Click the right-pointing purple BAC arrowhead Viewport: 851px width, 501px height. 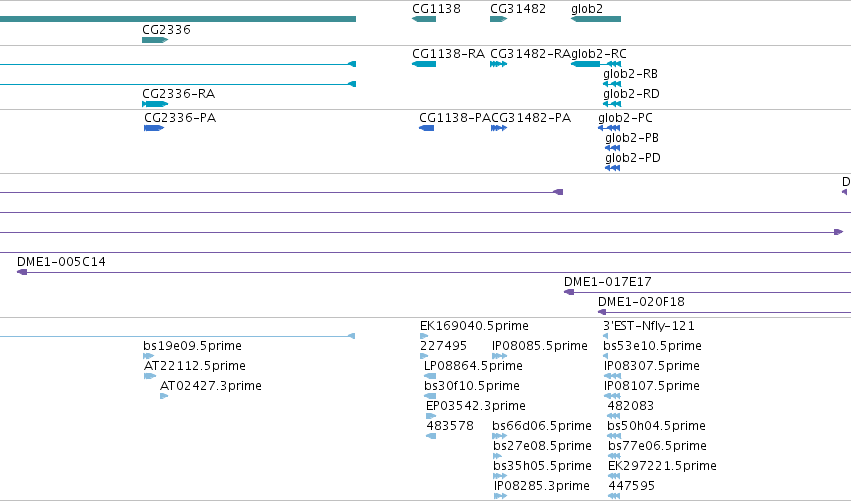pos(839,232)
